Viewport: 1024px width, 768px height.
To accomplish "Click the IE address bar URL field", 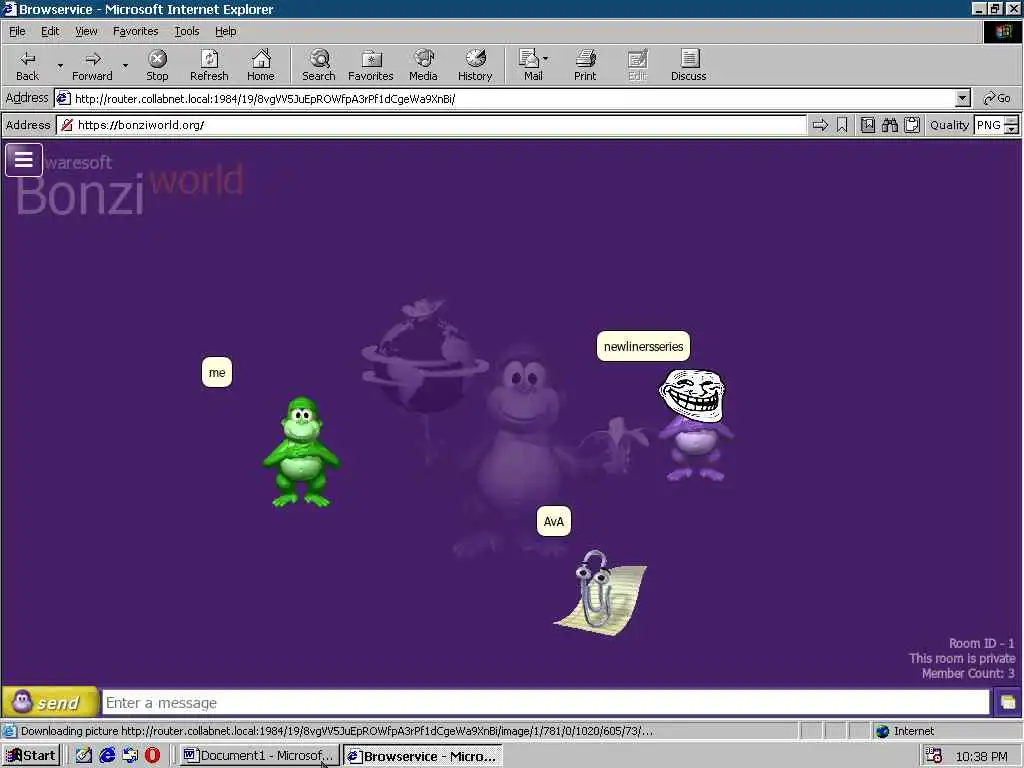I will tap(505, 99).
